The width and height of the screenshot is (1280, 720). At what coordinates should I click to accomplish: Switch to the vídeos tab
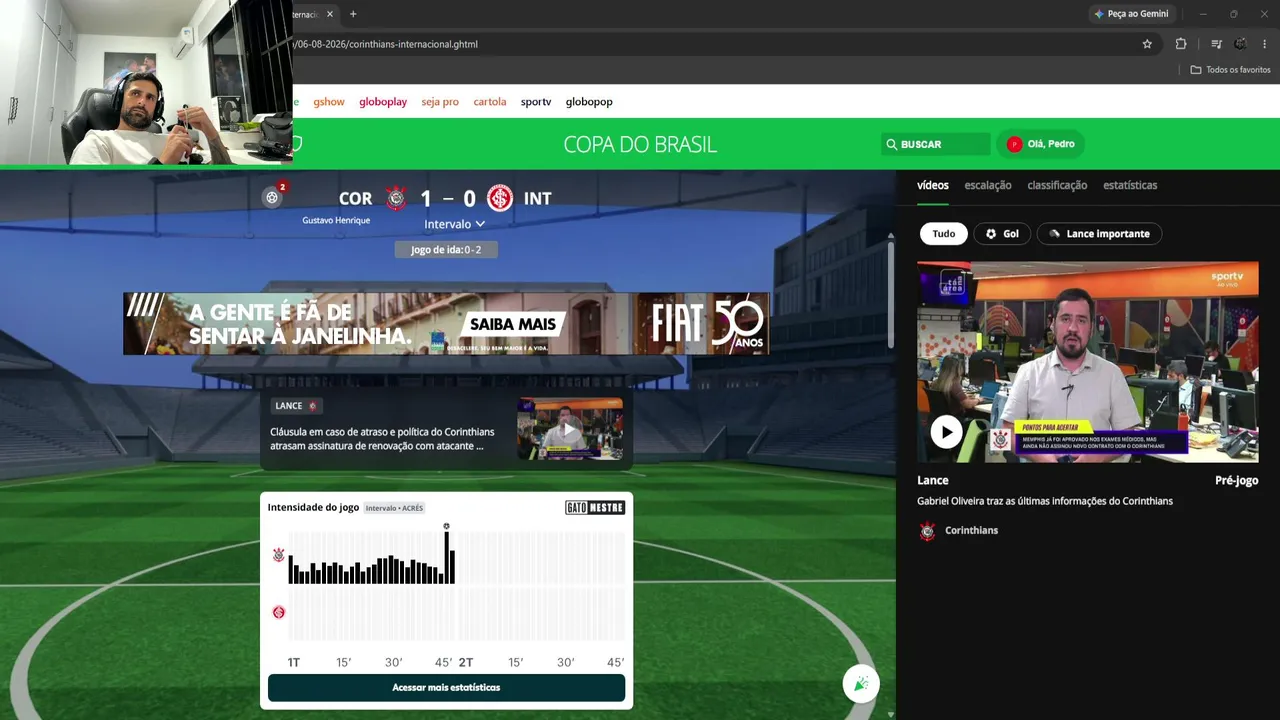[933, 185]
